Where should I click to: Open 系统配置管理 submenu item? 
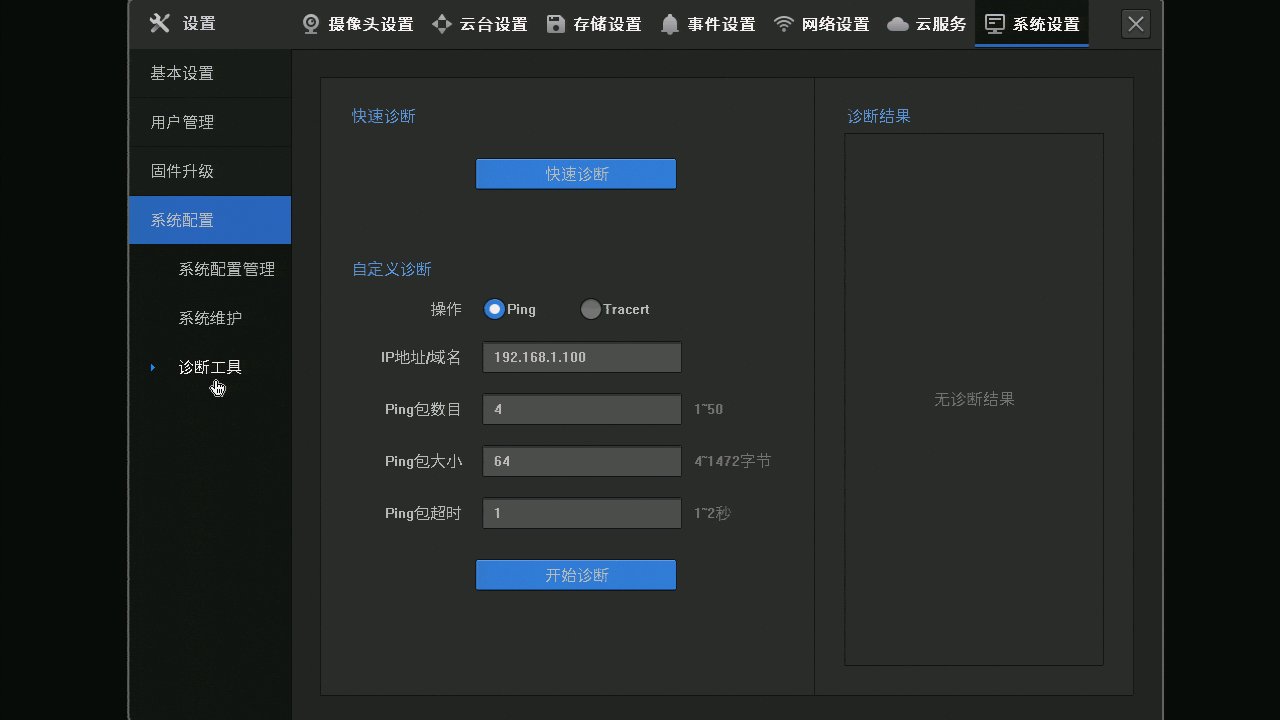pos(226,269)
